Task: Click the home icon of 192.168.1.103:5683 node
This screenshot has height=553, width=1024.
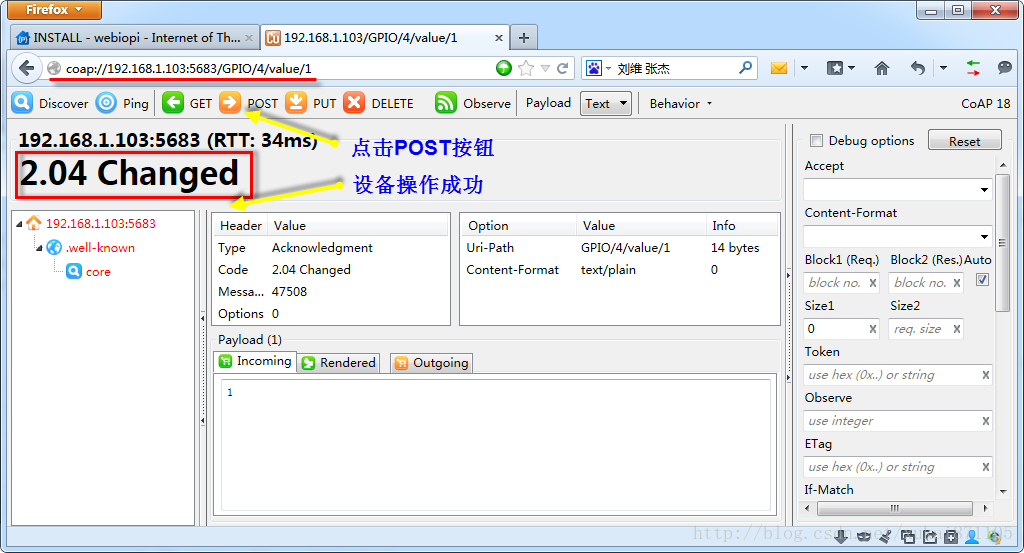Action: pyautogui.click(x=33, y=223)
